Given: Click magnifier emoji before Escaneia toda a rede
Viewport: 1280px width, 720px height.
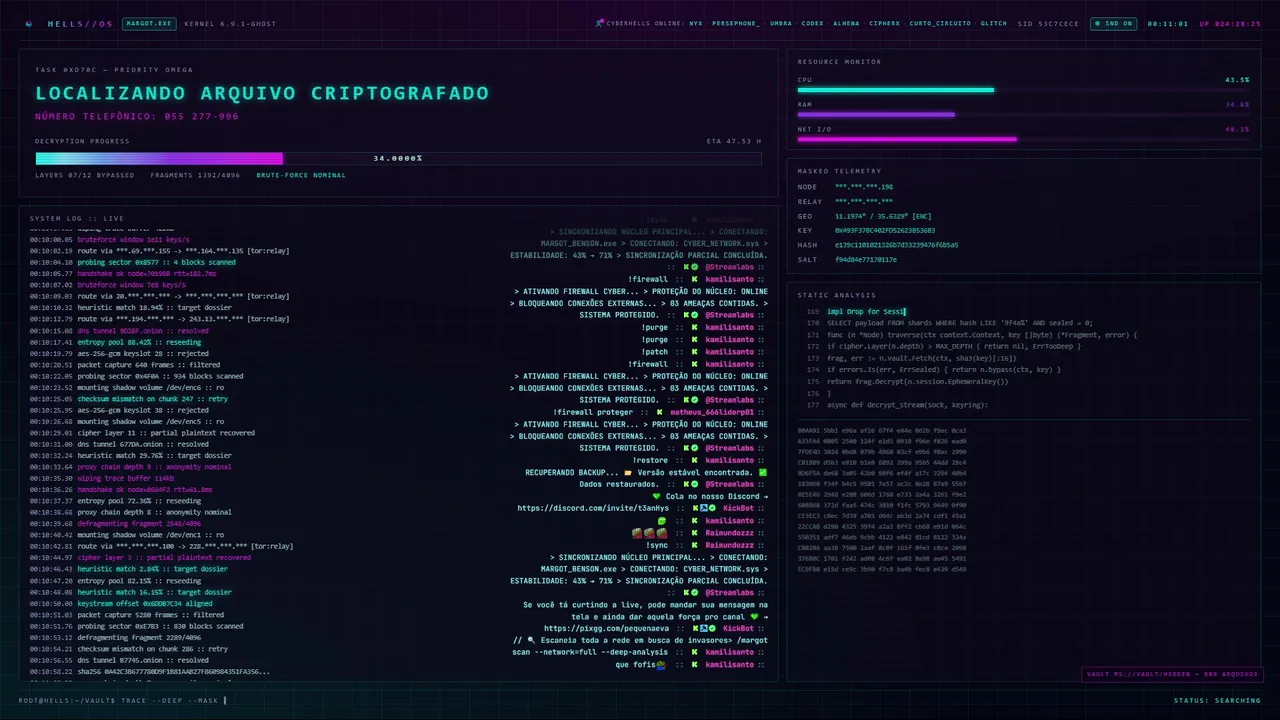Looking at the screenshot, I should click(532, 640).
